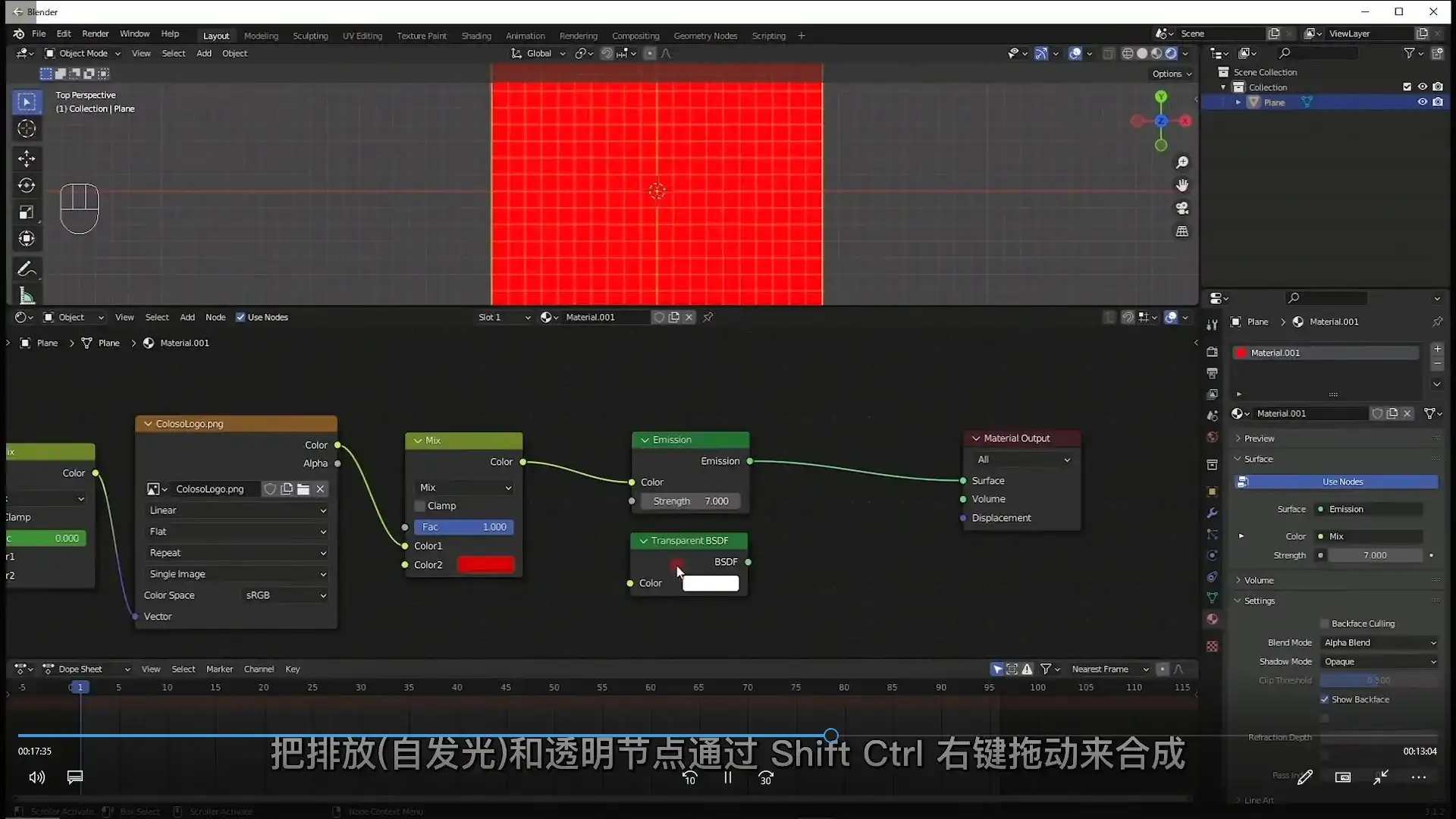Screen dimensions: 1456x819
Task: Hide the Plane object in the outliner
Action: tap(1421, 102)
